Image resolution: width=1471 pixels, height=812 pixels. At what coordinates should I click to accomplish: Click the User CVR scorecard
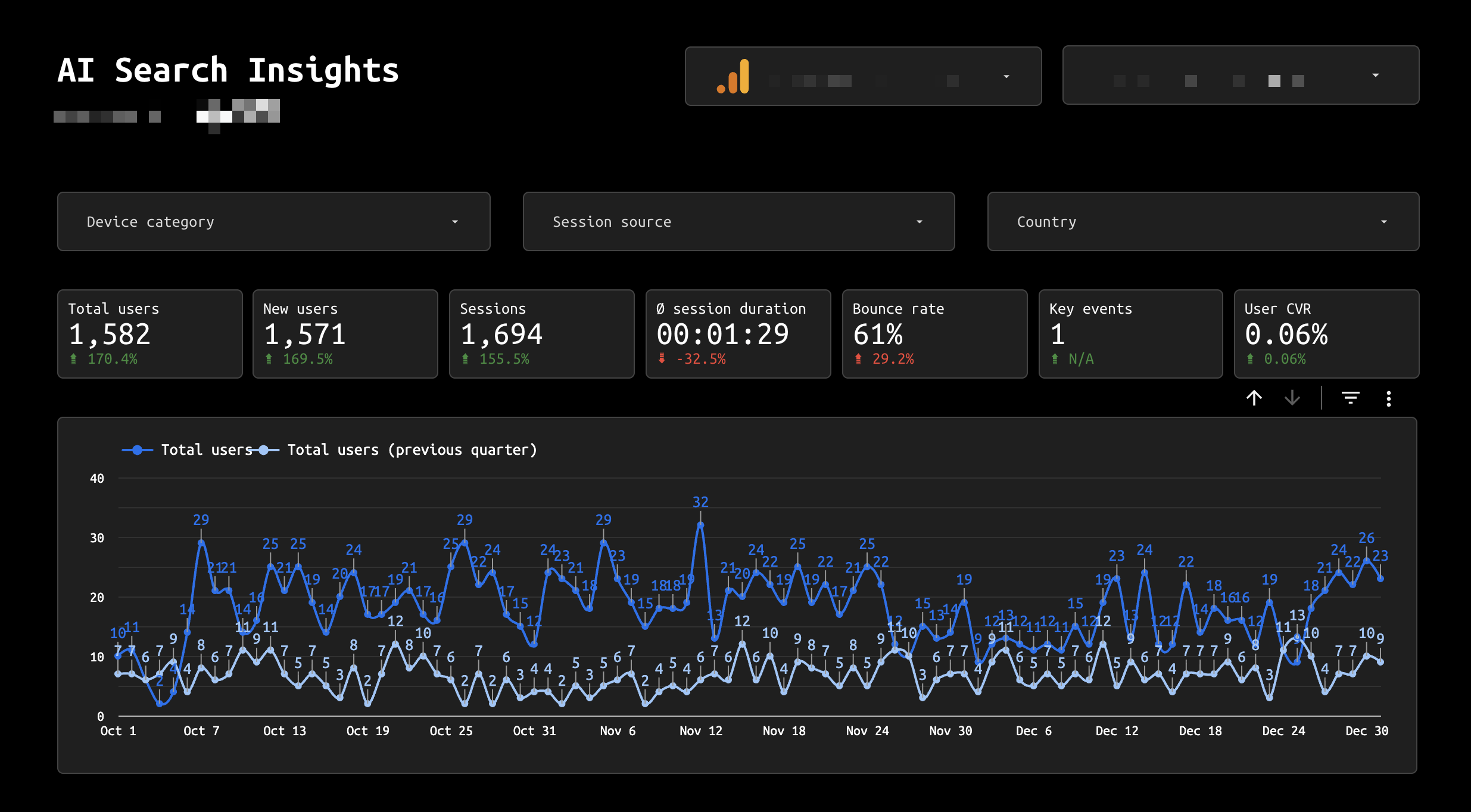tap(1326, 333)
